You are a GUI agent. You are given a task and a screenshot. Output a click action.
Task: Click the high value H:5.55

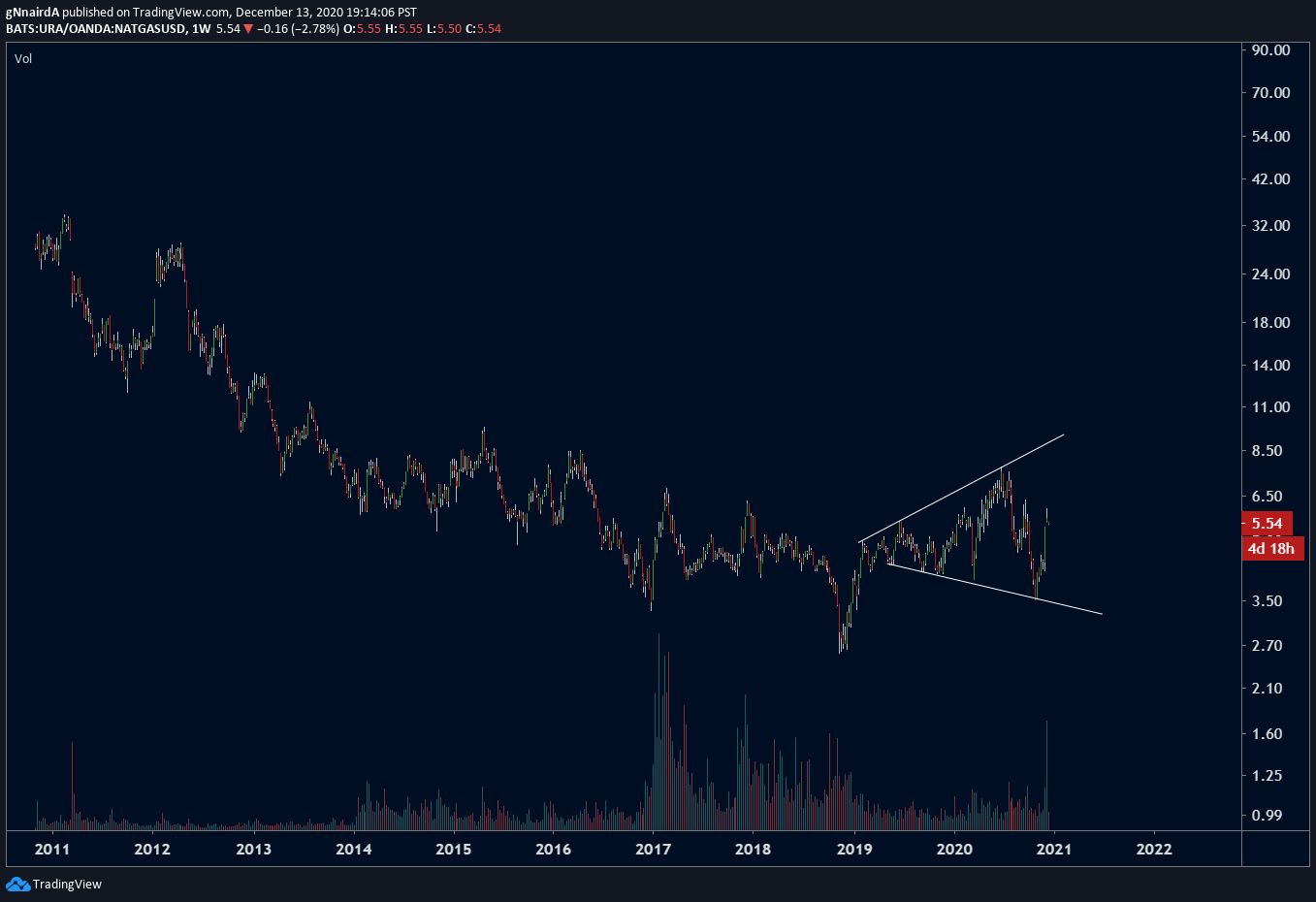point(403,29)
